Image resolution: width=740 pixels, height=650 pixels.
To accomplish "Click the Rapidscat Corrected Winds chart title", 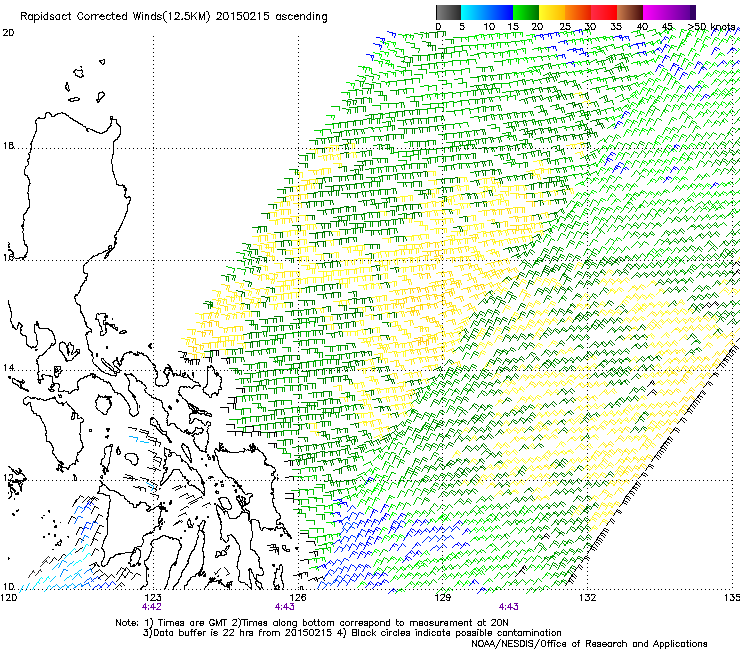I will pos(174,16).
